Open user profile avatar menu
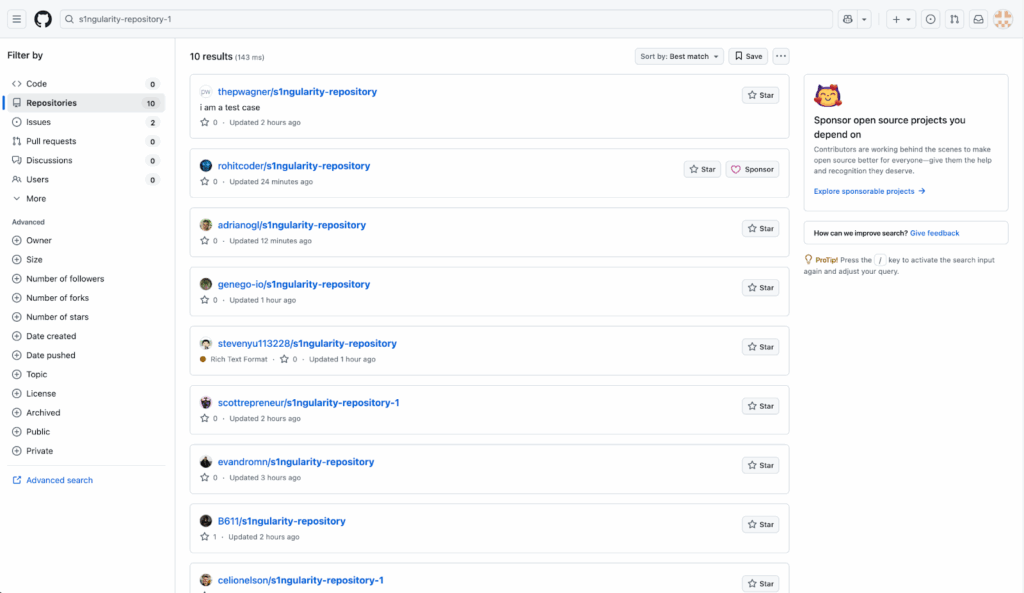The width and height of the screenshot is (1024, 593). tap(1003, 19)
